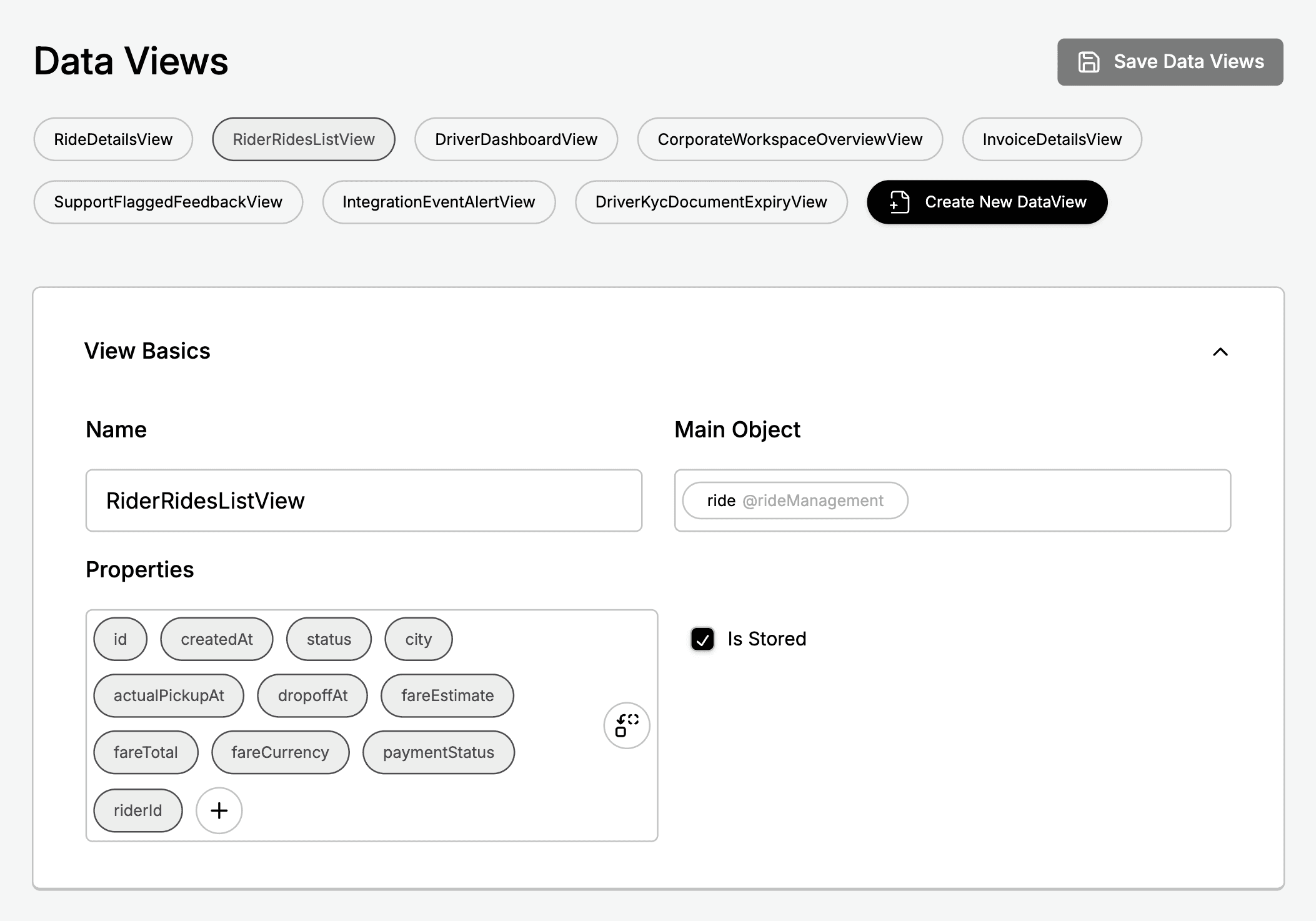Select the riderId property chip

(137, 810)
